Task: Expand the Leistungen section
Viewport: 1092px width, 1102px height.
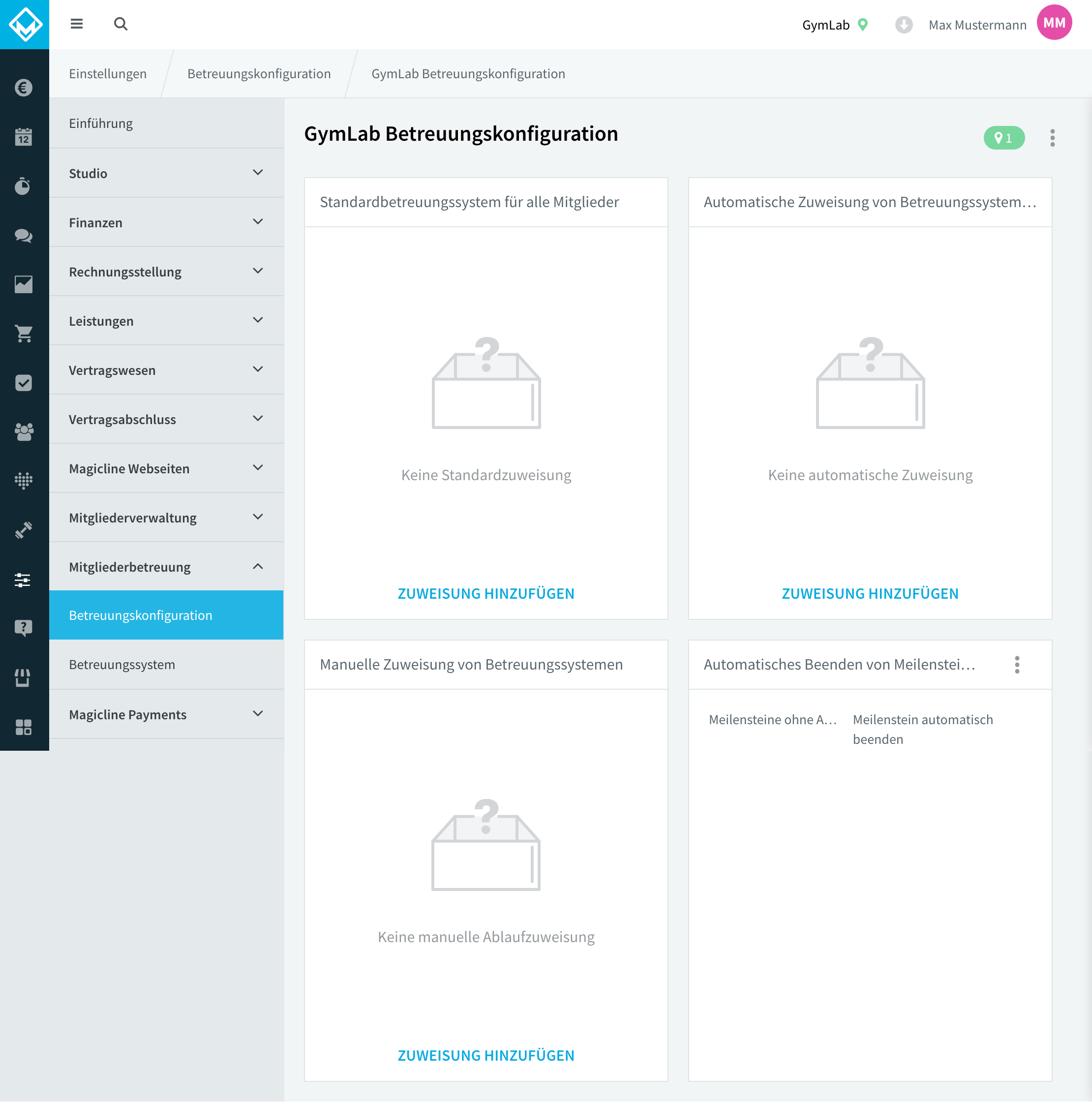Action: 166,321
